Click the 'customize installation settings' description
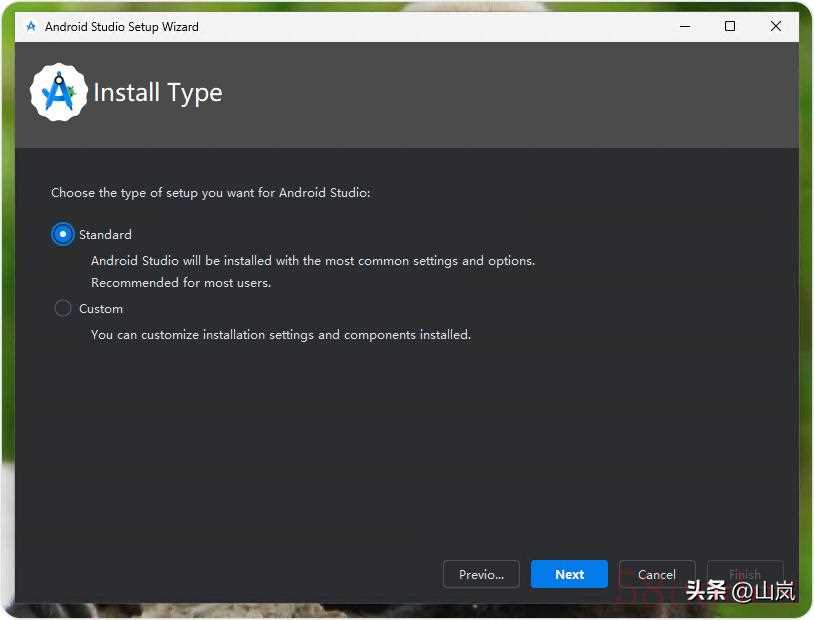This screenshot has width=814, height=620. tap(281, 335)
